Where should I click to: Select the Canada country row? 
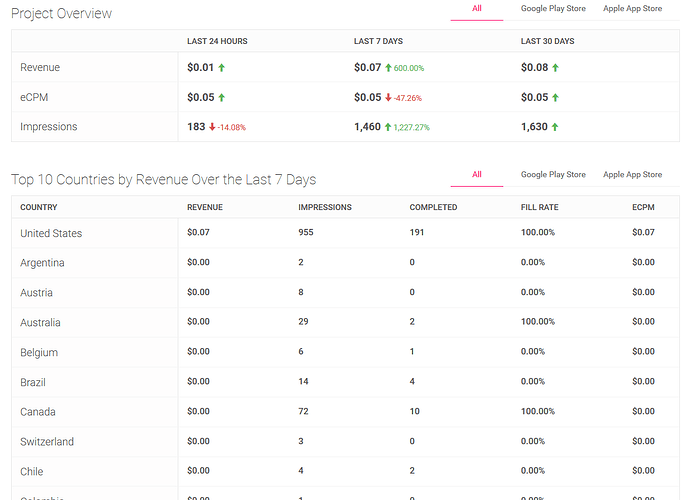click(x=38, y=412)
